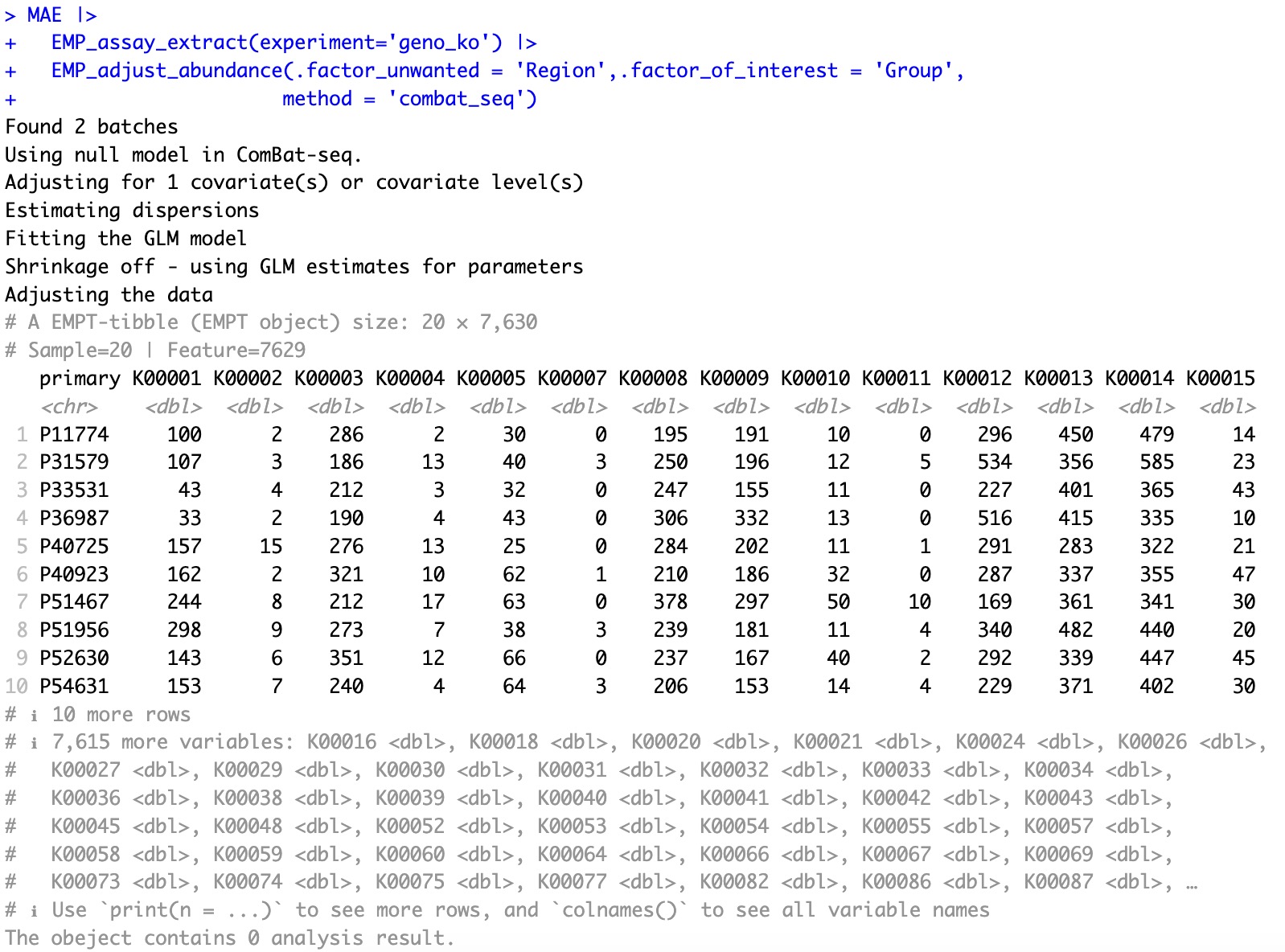Click the <chr> type label under primary
The width and height of the screenshot is (1285, 952).
(x=69, y=408)
